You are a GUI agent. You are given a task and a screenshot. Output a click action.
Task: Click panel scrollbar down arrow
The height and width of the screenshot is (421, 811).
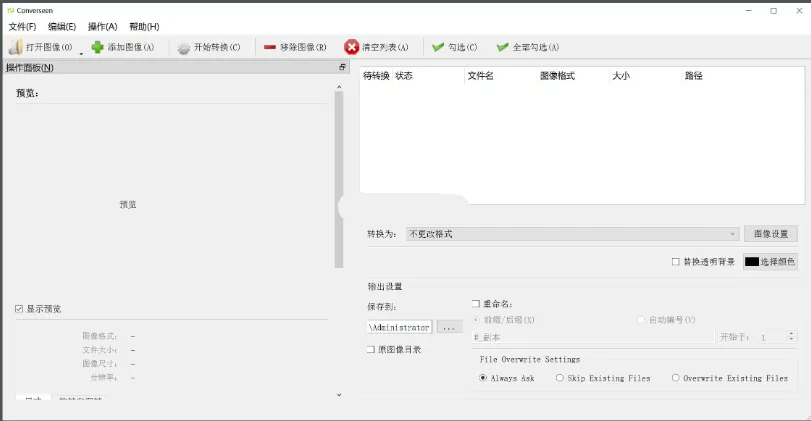tap(339, 395)
